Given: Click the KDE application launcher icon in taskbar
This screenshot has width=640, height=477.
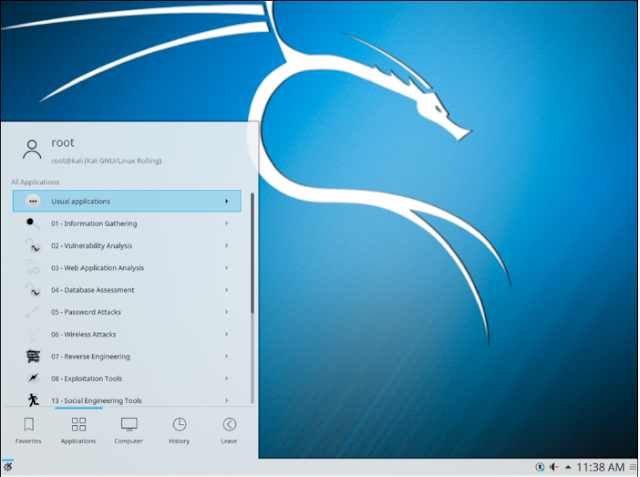Looking at the screenshot, I should [8, 467].
